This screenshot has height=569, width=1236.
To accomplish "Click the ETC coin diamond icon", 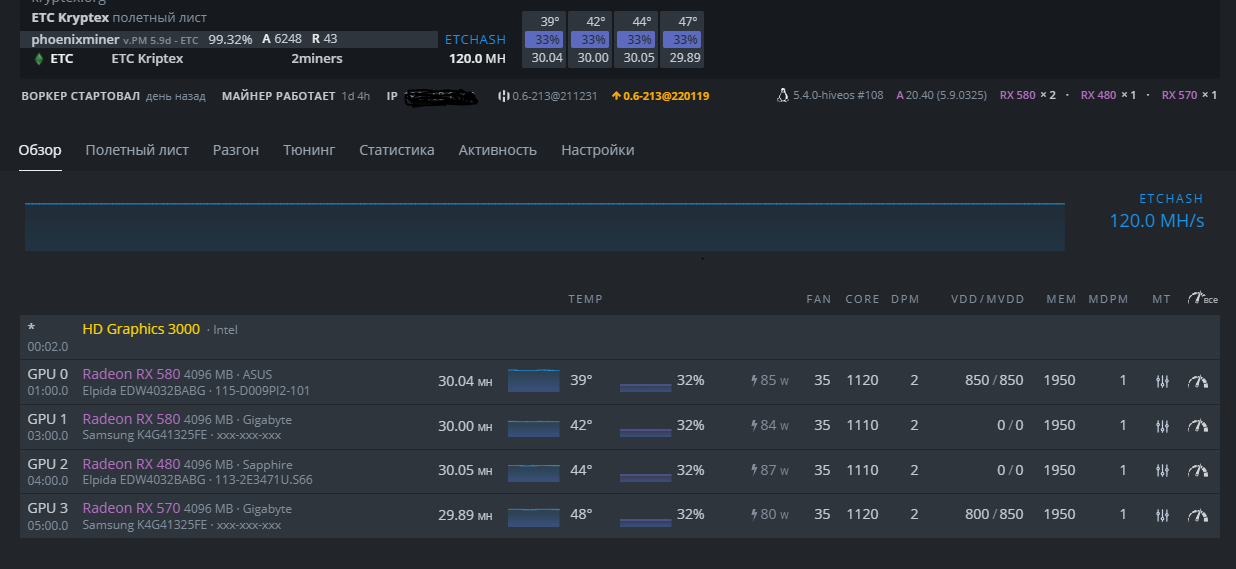I will [39, 59].
